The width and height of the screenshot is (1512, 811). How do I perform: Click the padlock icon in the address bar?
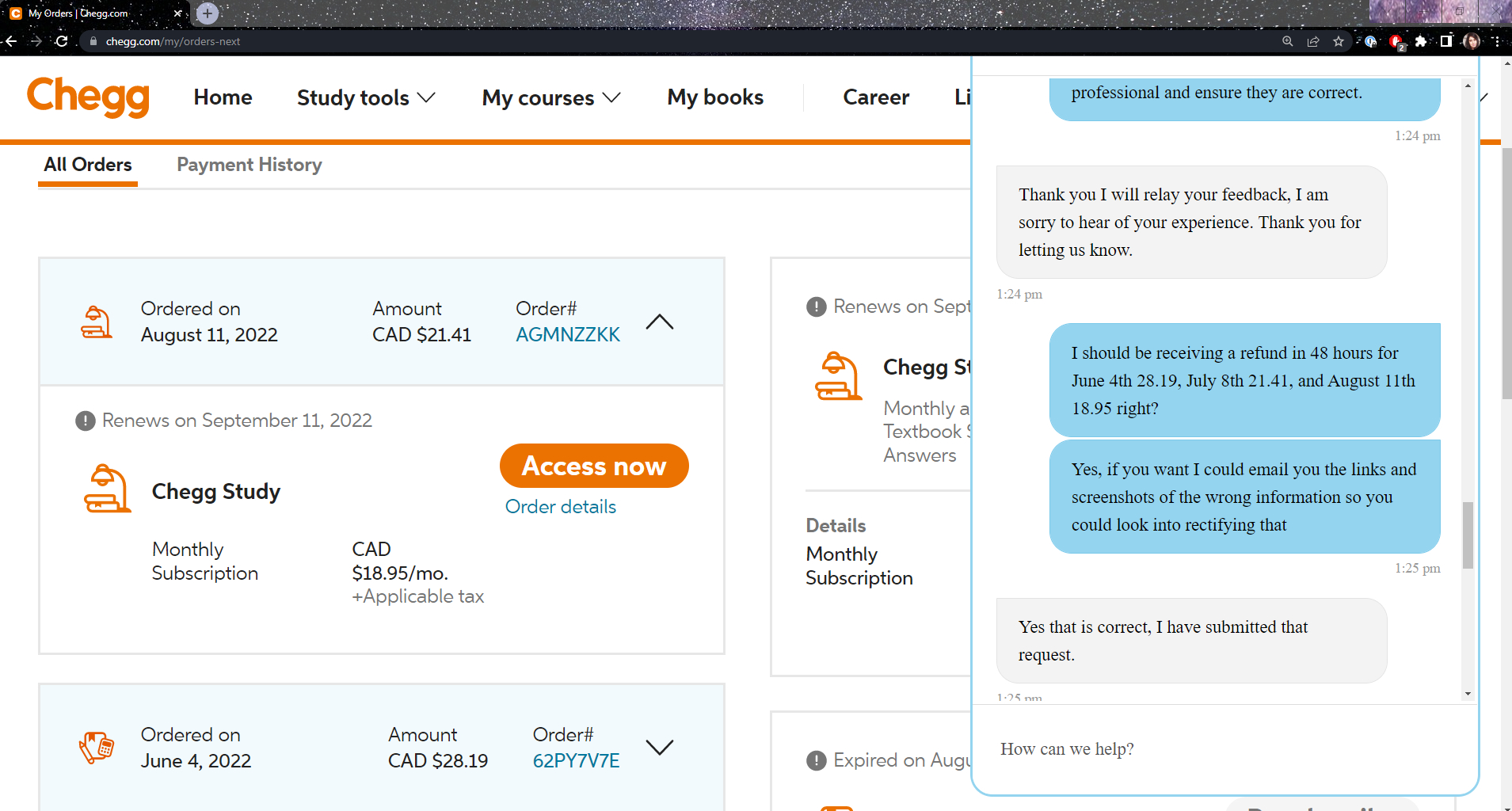pos(93,41)
